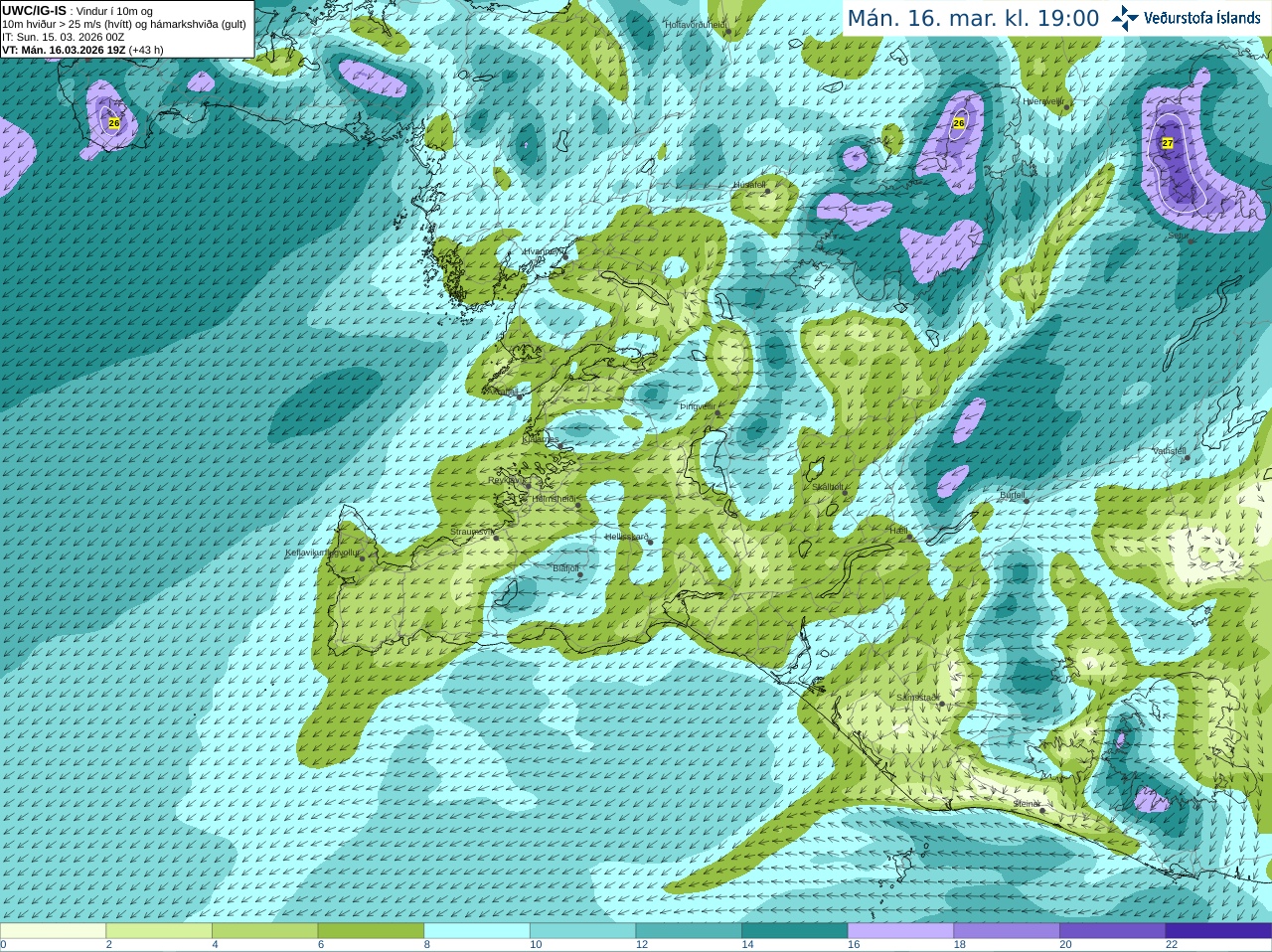The width and height of the screenshot is (1272, 952).
Task: Pick the 0–2 m/s legend swatch
Action: pos(53,931)
